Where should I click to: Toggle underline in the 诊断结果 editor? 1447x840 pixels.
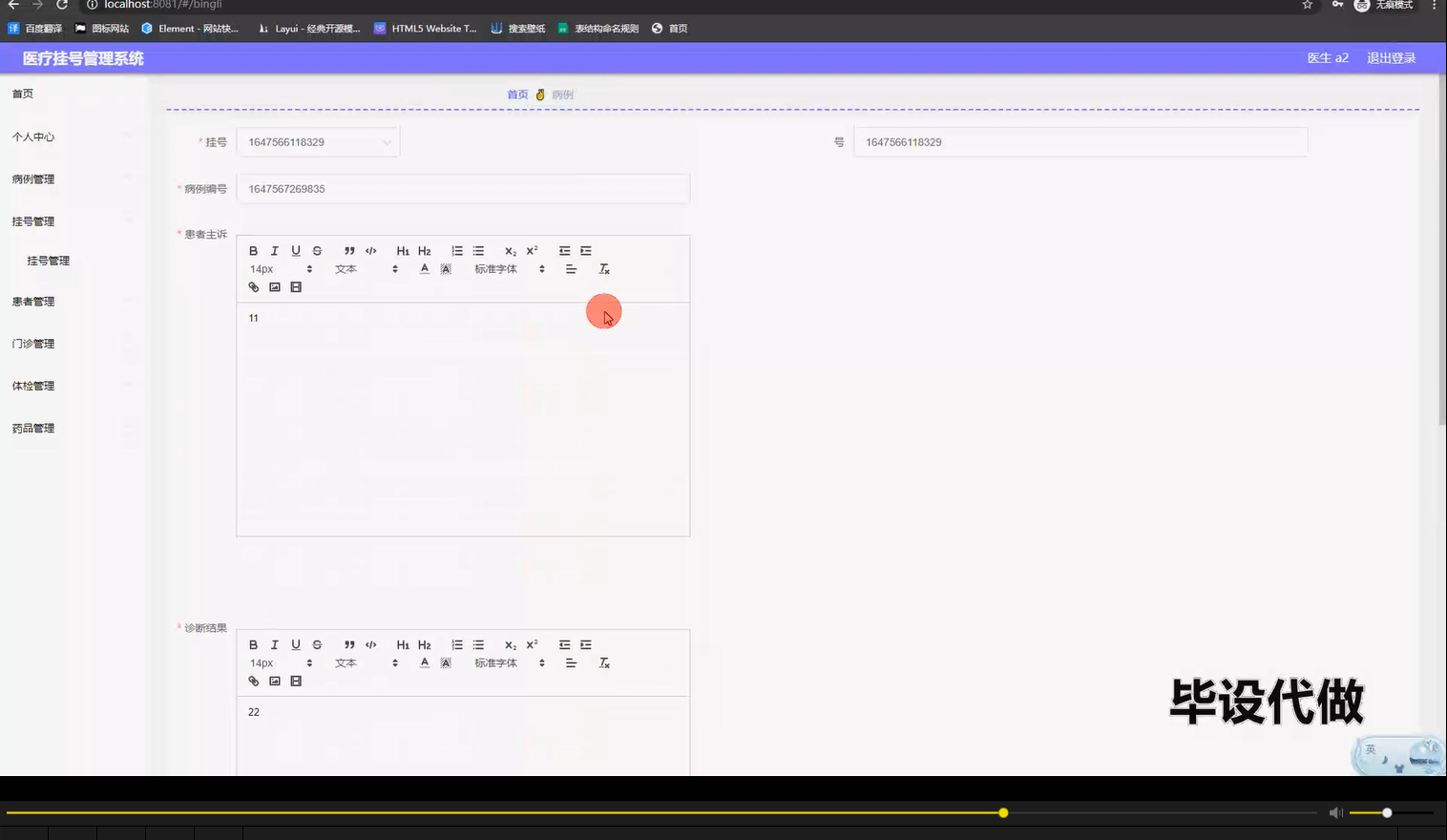(296, 645)
